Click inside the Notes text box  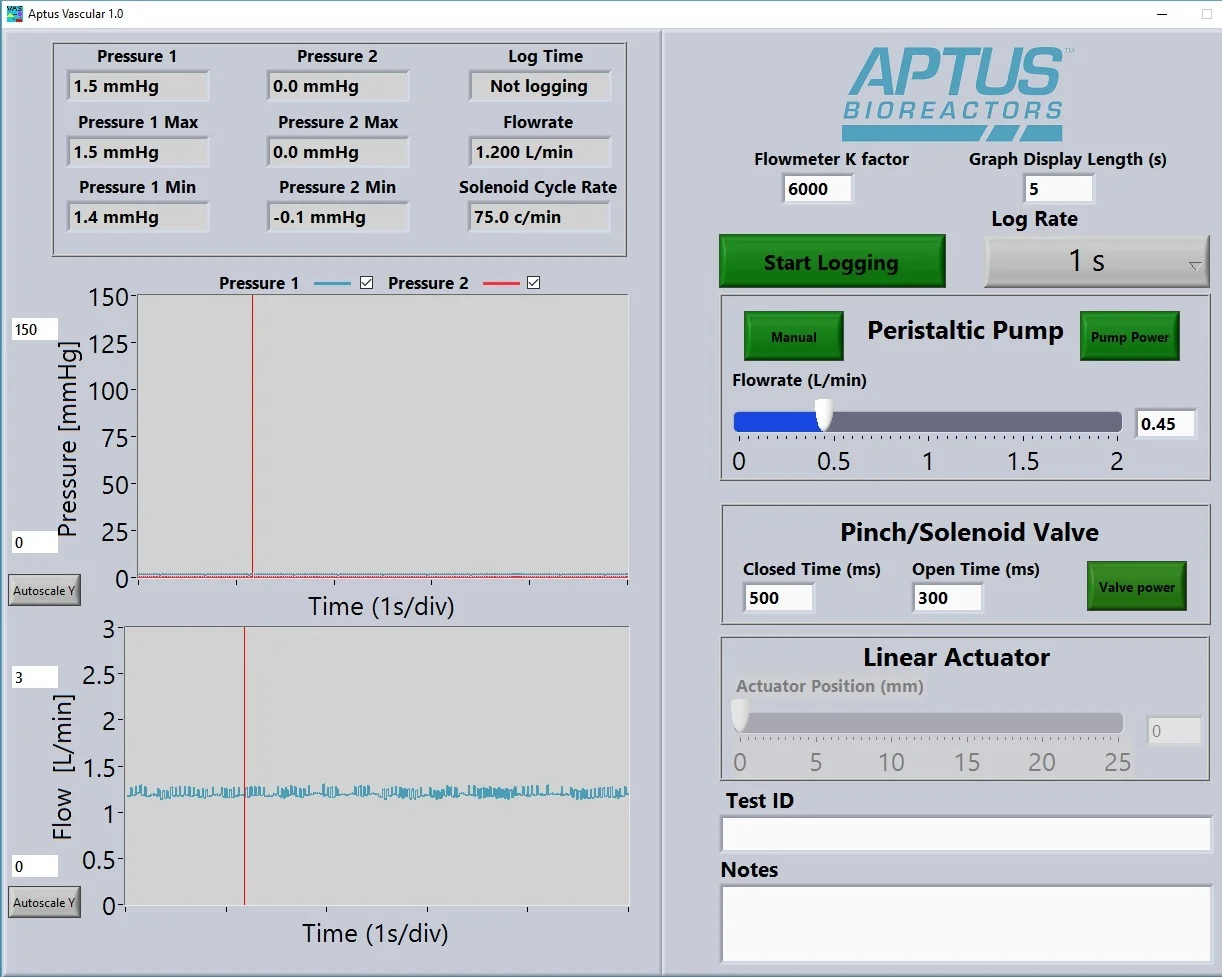(964, 922)
